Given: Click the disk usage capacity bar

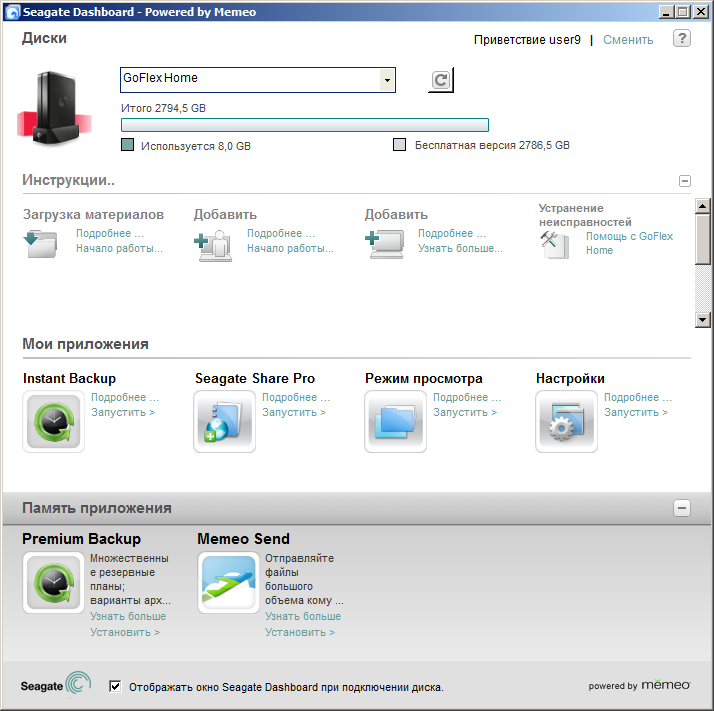Looking at the screenshot, I should [x=305, y=125].
